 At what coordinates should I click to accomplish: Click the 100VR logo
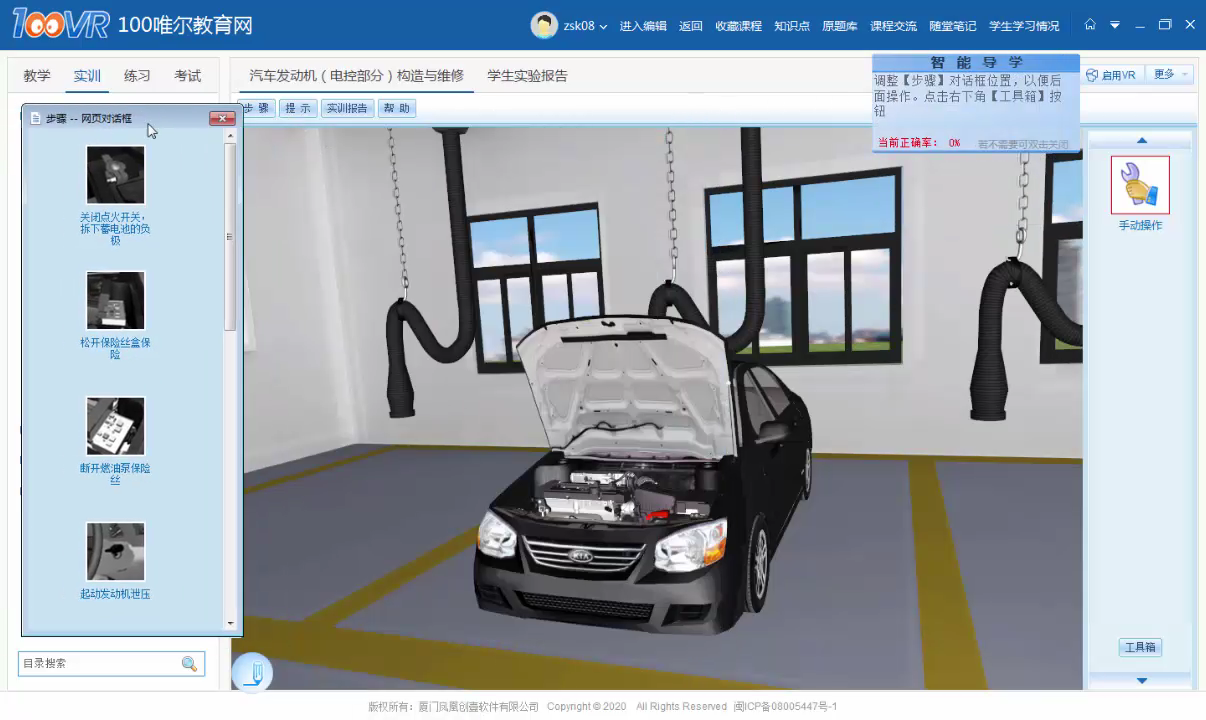pos(60,25)
